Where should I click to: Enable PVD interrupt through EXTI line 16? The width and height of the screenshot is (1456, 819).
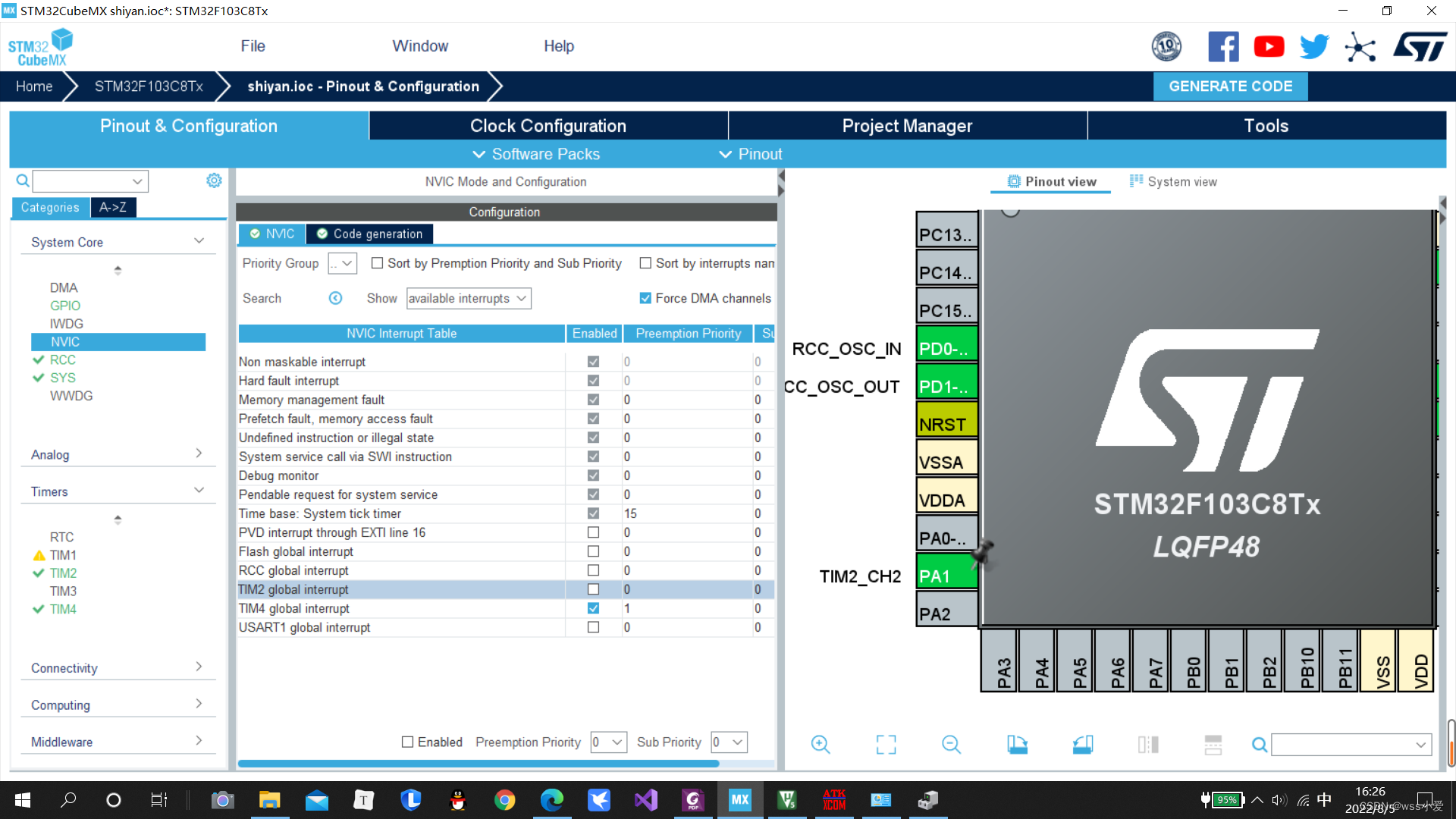593,532
